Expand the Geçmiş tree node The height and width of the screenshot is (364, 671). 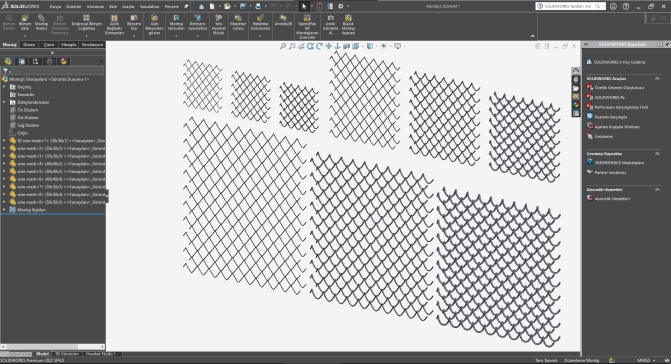tap(4, 87)
